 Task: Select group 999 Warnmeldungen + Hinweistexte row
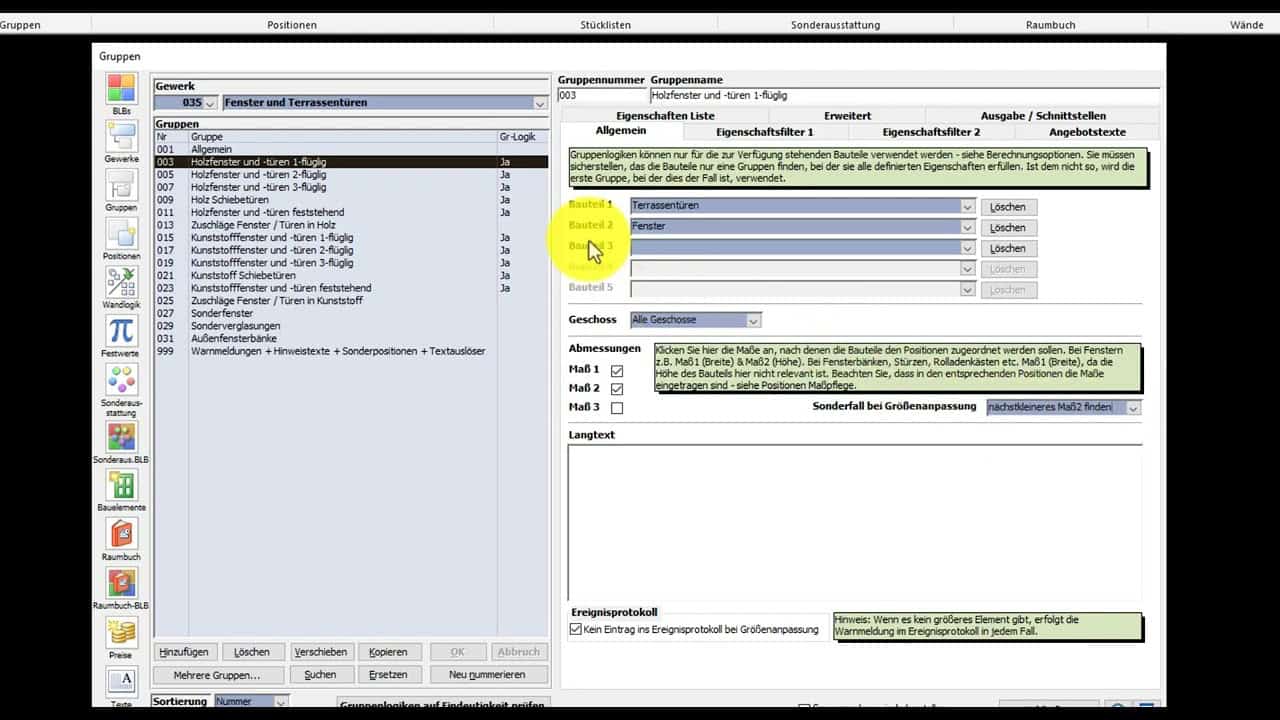(351, 351)
